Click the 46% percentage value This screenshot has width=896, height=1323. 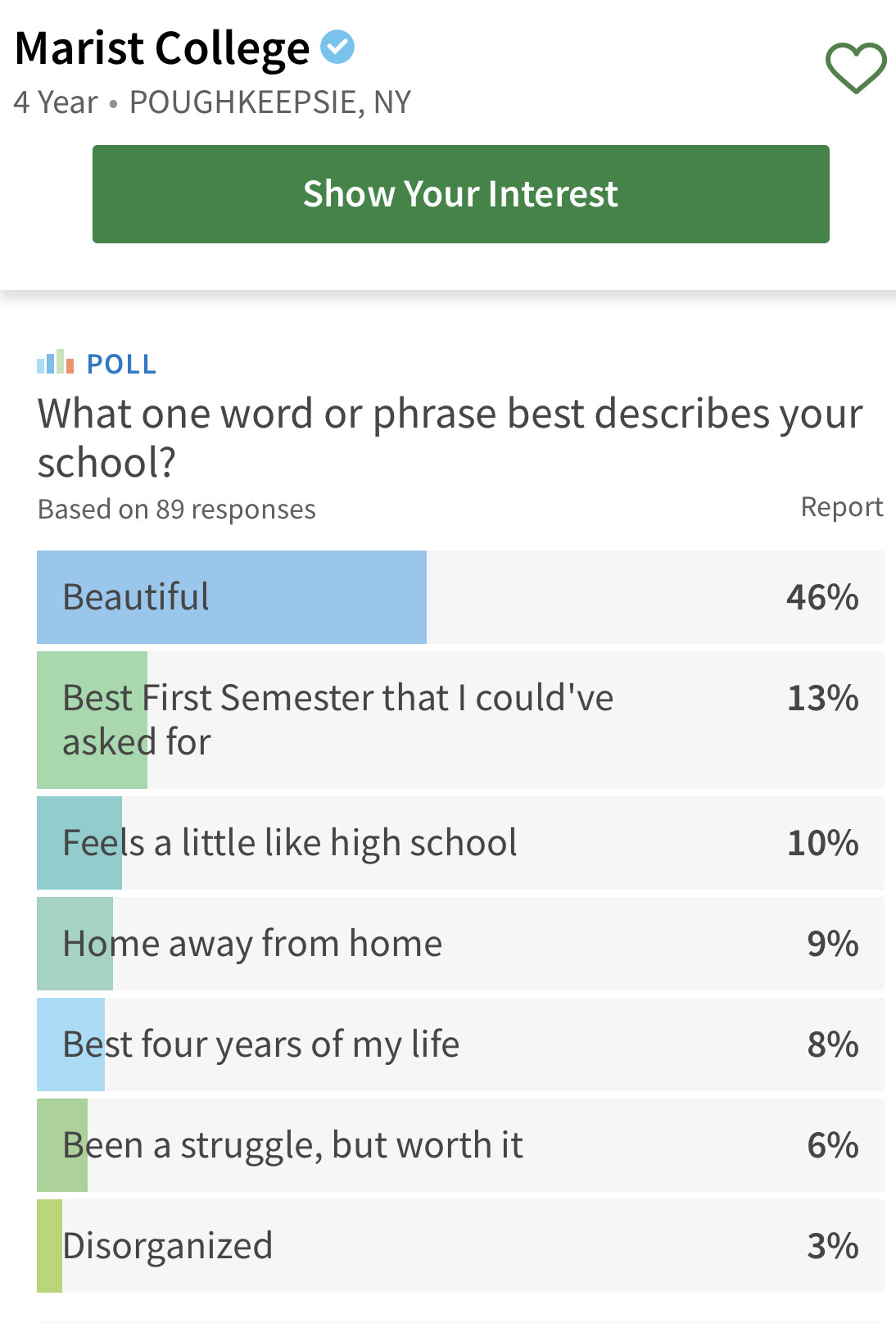822,597
